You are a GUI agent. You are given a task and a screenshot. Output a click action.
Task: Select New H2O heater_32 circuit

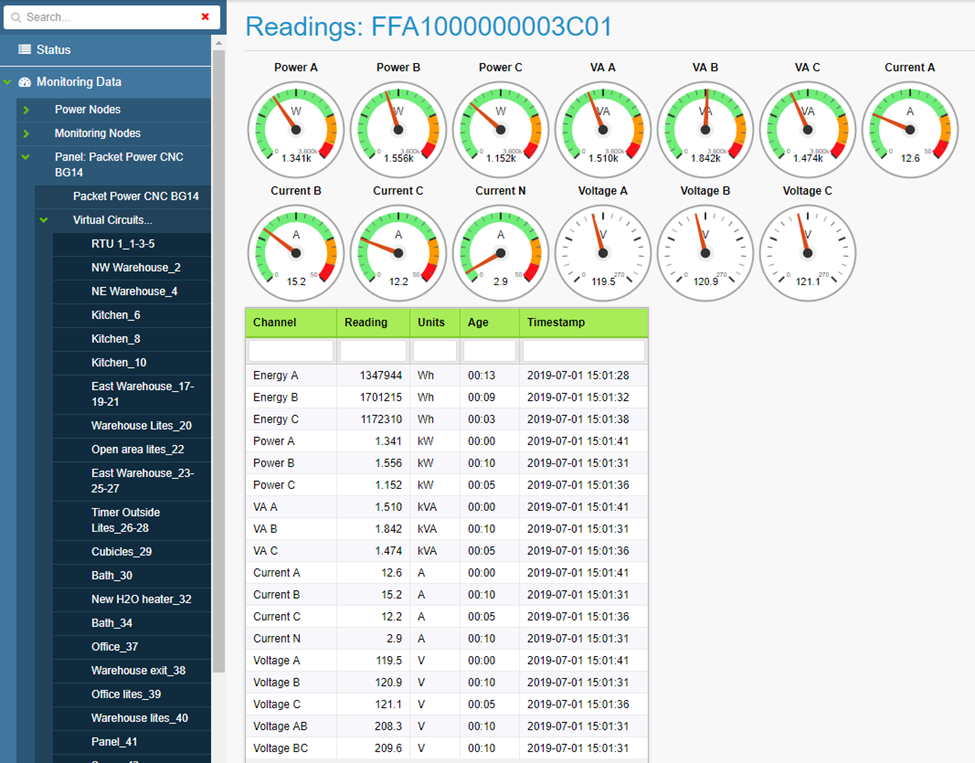coord(141,599)
